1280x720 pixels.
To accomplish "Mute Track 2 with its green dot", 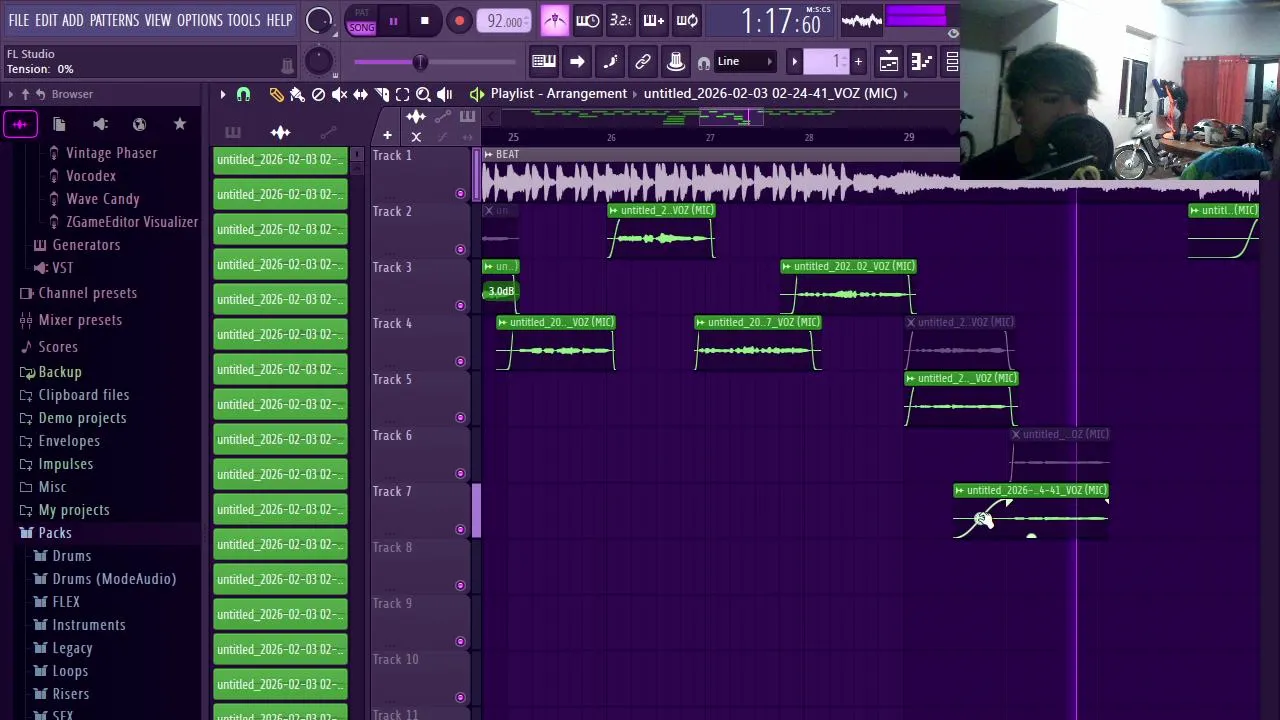I will (460, 249).
